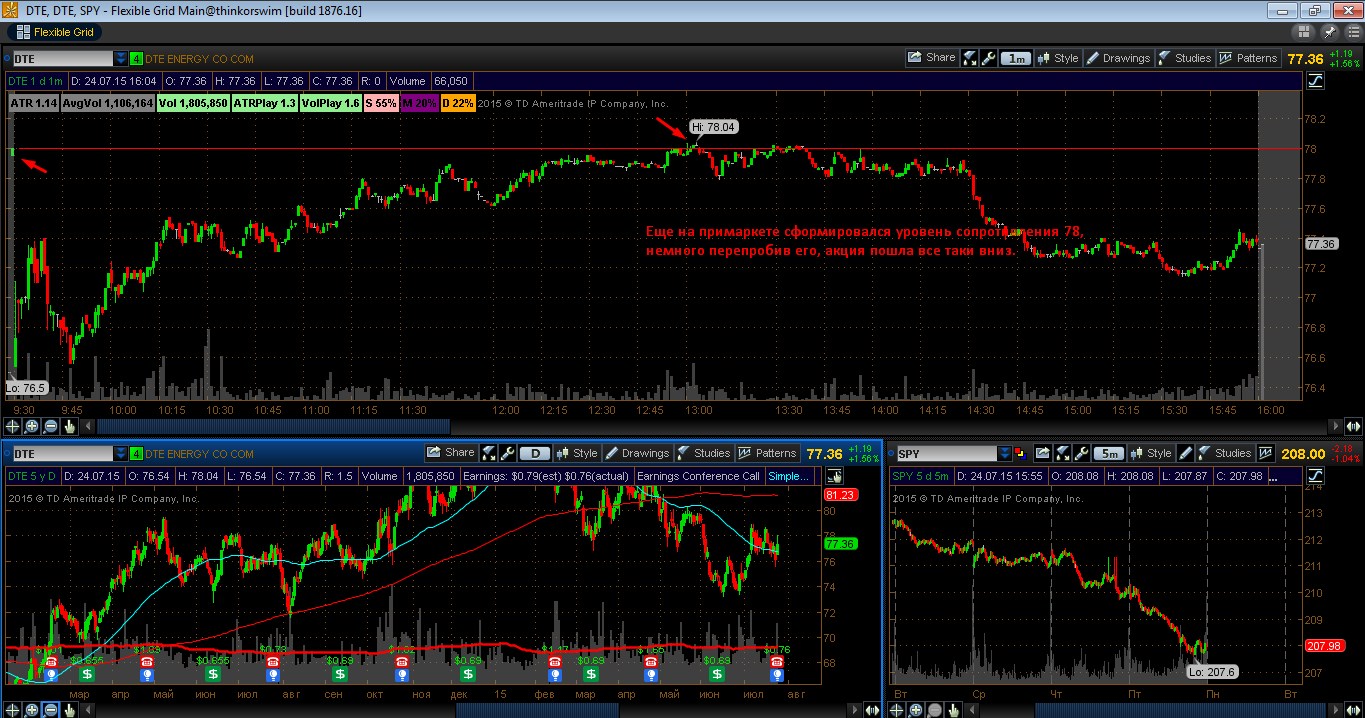Click the ATRPlay 1.3 label
This screenshot has height=718, width=1365.
265,103
